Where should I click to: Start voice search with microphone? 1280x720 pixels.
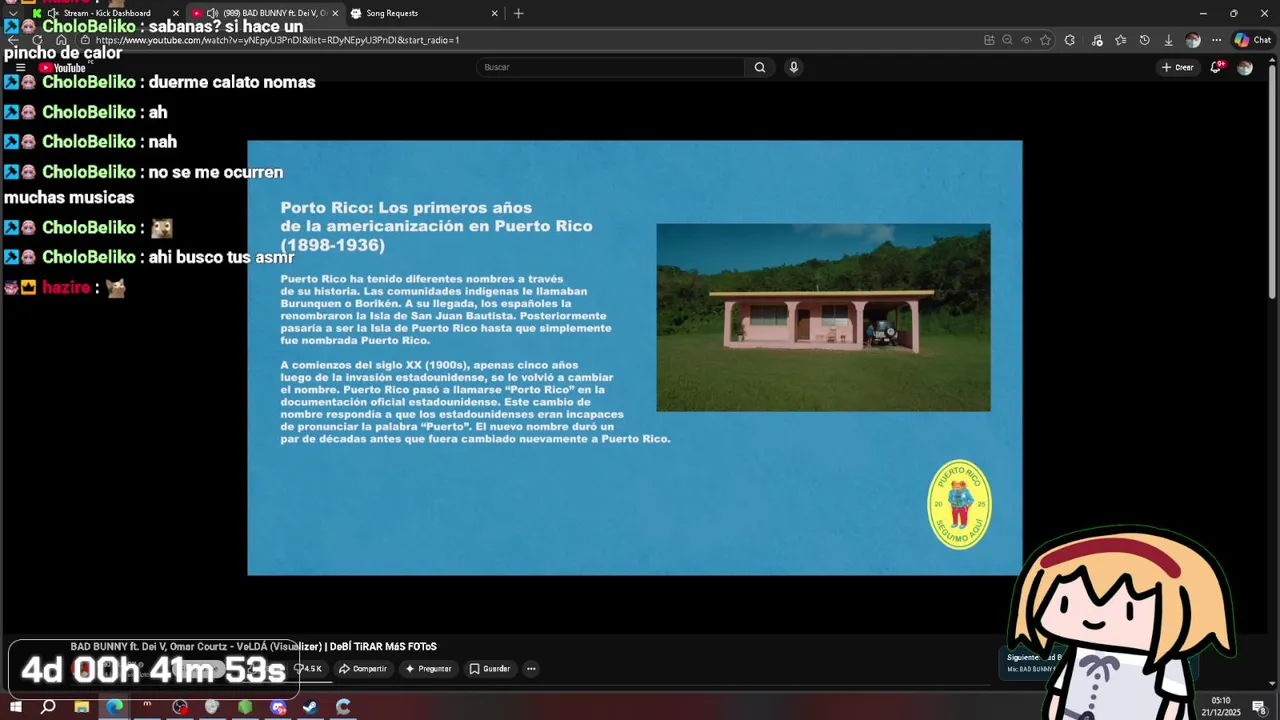click(794, 67)
